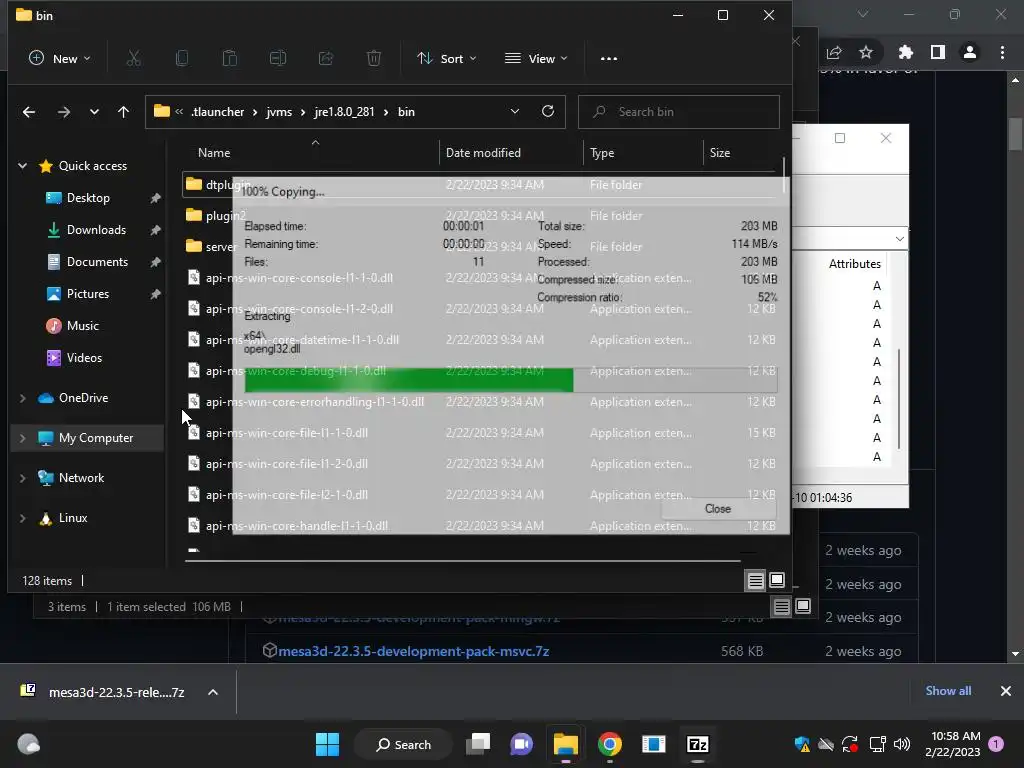This screenshot has height=768, width=1024.
Task: Click the forward navigation arrow
Action: coord(63,112)
